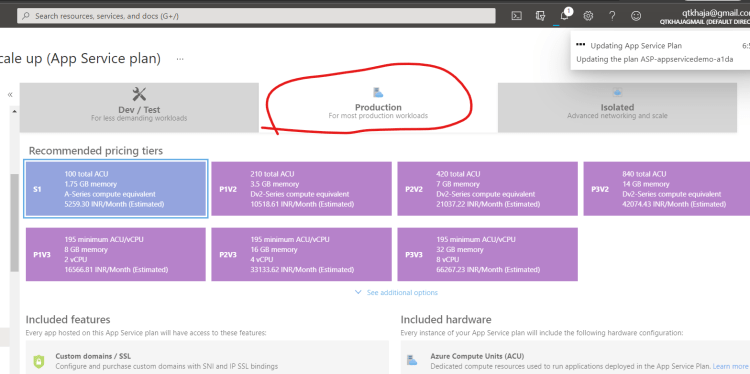
Task: Click the Included hardware heading
Action: point(446,319)
